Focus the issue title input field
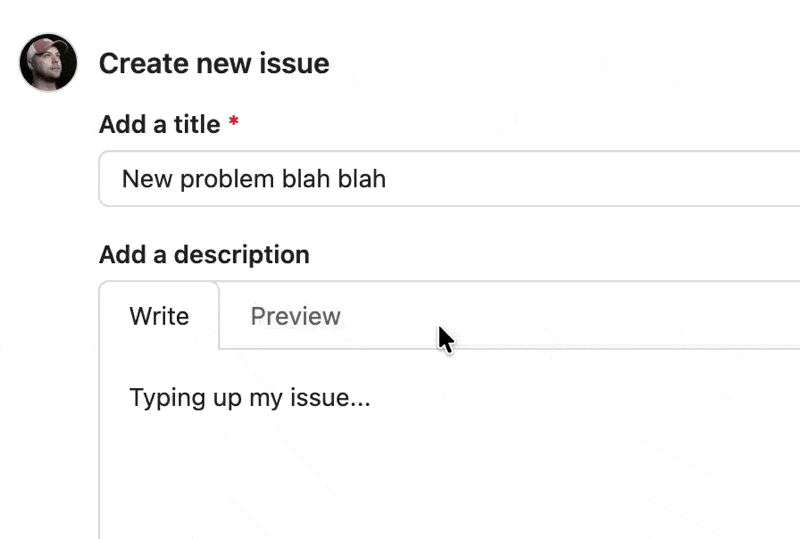The image size is (800, 539). coord(449,179)
